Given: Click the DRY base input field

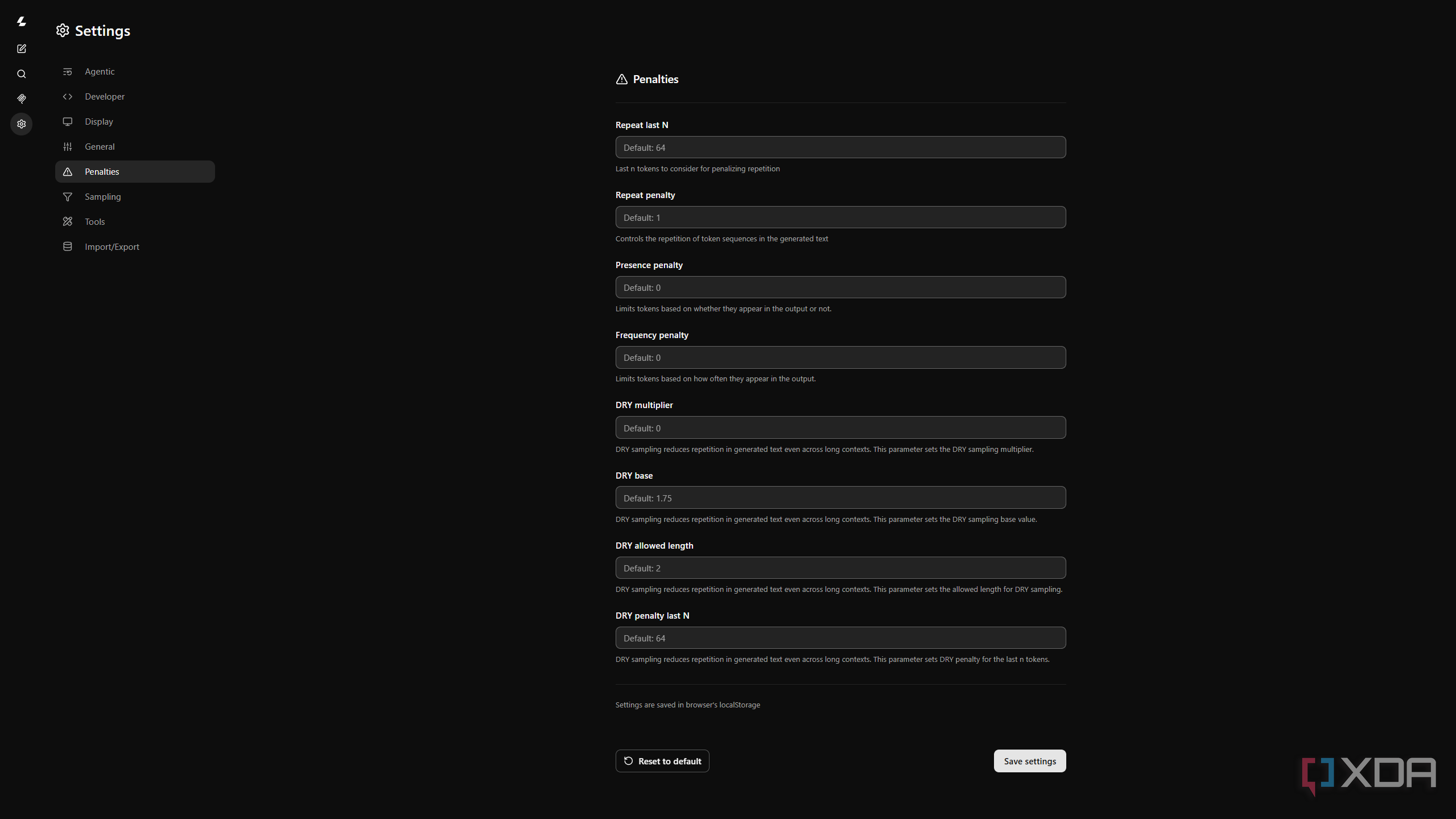Looking at the screenshot, I should [840, 498].
